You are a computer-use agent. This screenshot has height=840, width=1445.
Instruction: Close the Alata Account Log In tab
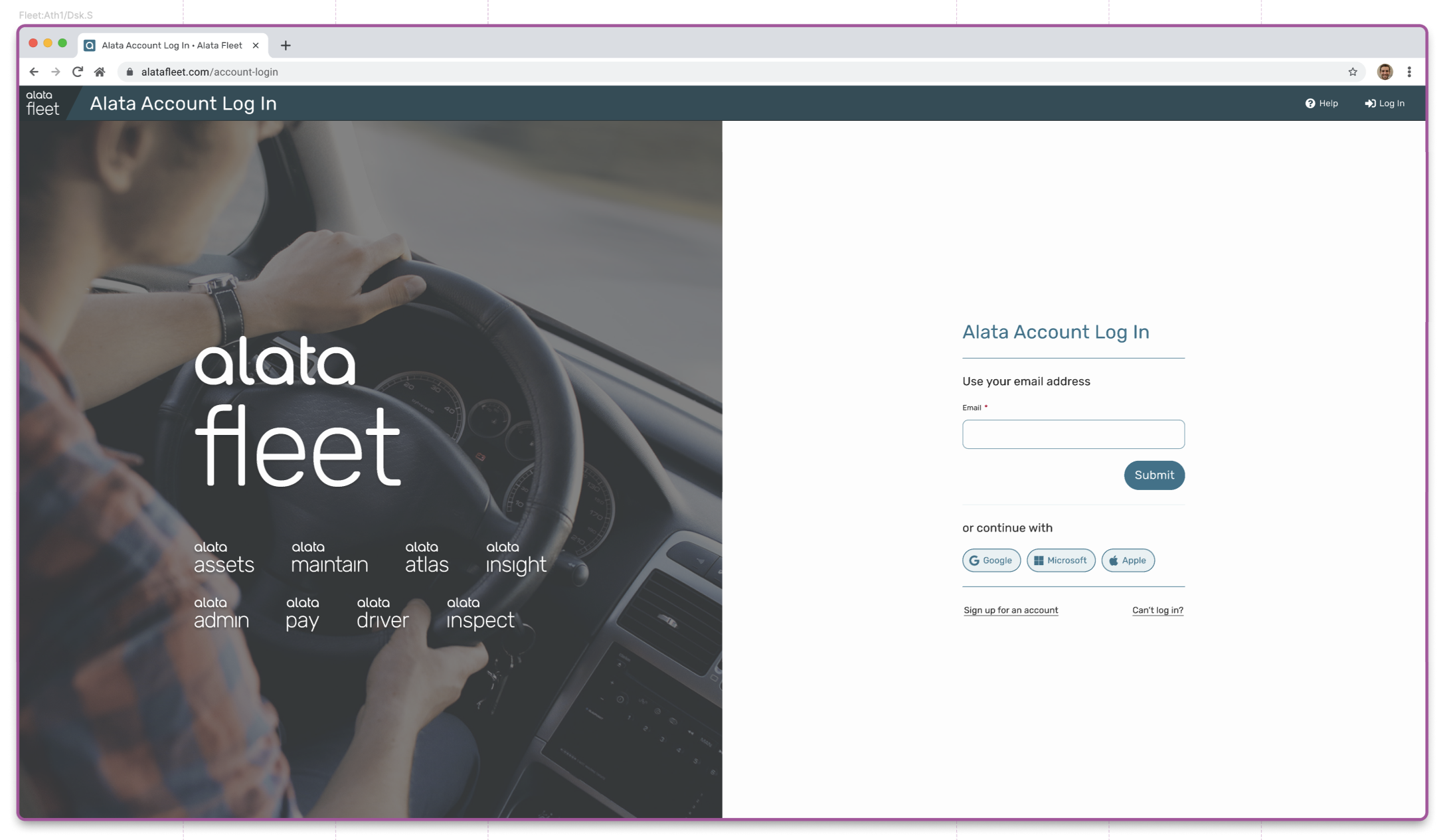point(256,45)
